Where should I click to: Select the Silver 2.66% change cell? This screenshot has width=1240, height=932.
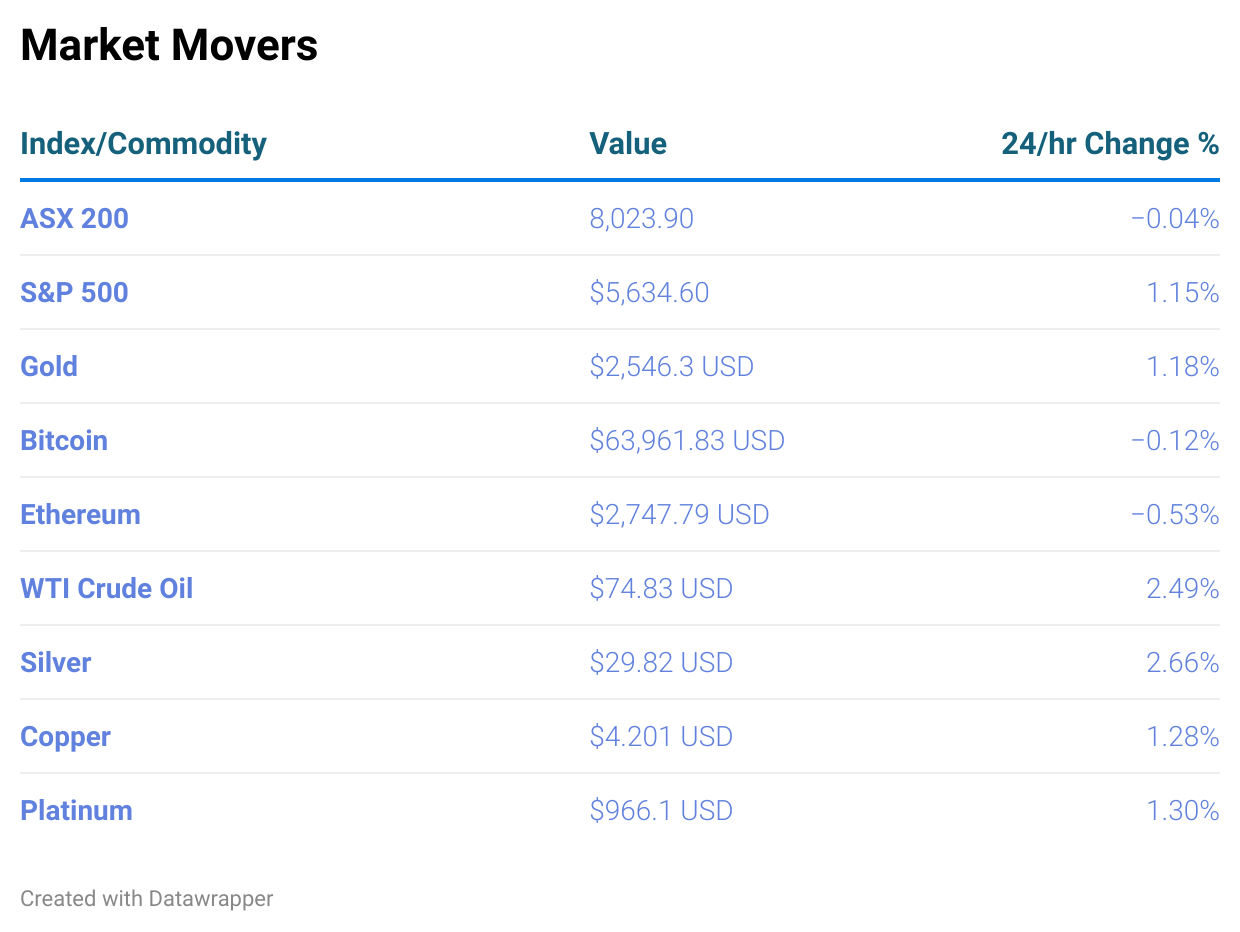pos(1183,662)
